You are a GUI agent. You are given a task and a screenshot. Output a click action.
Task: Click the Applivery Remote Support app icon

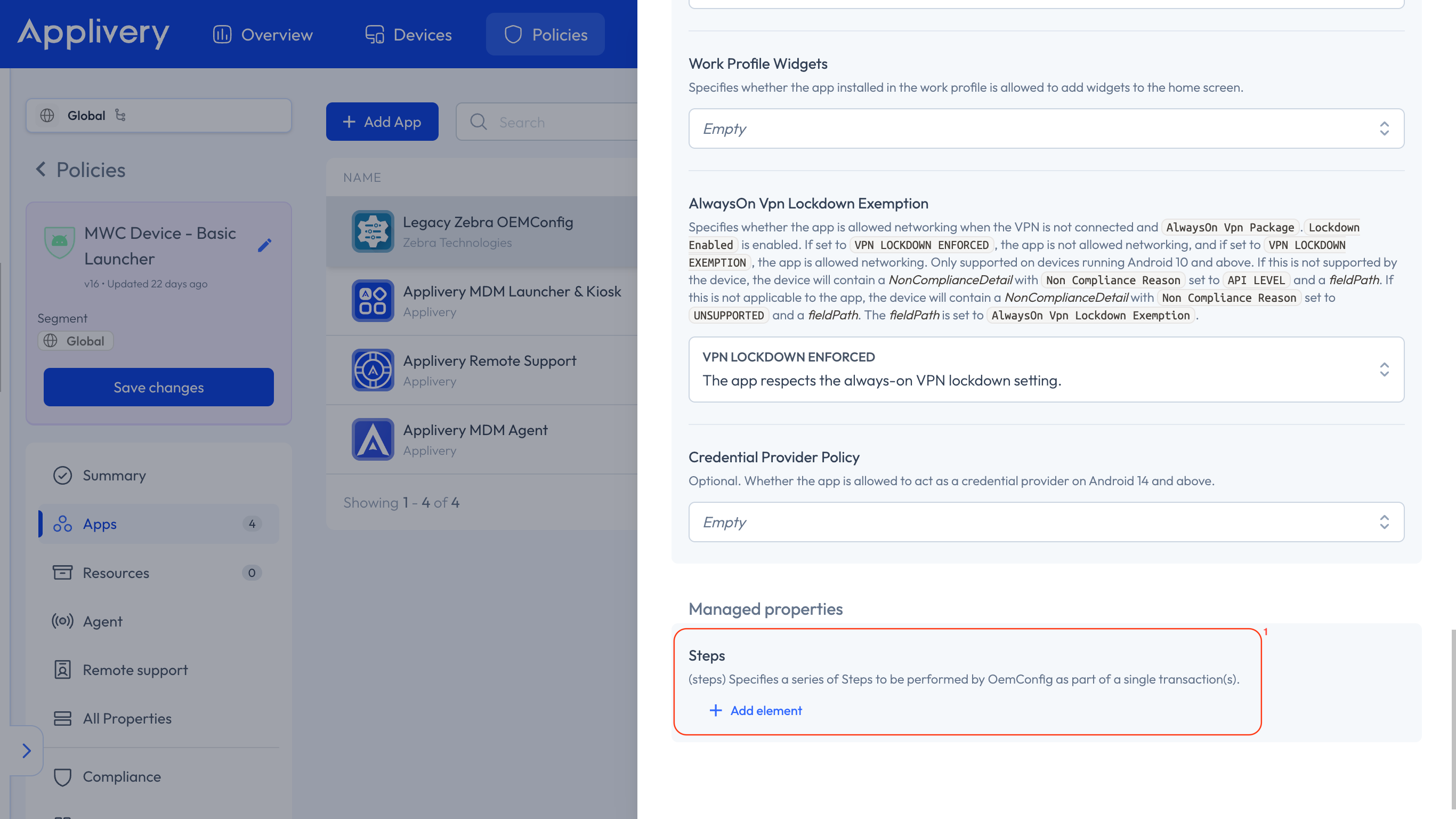click(373, 370)
